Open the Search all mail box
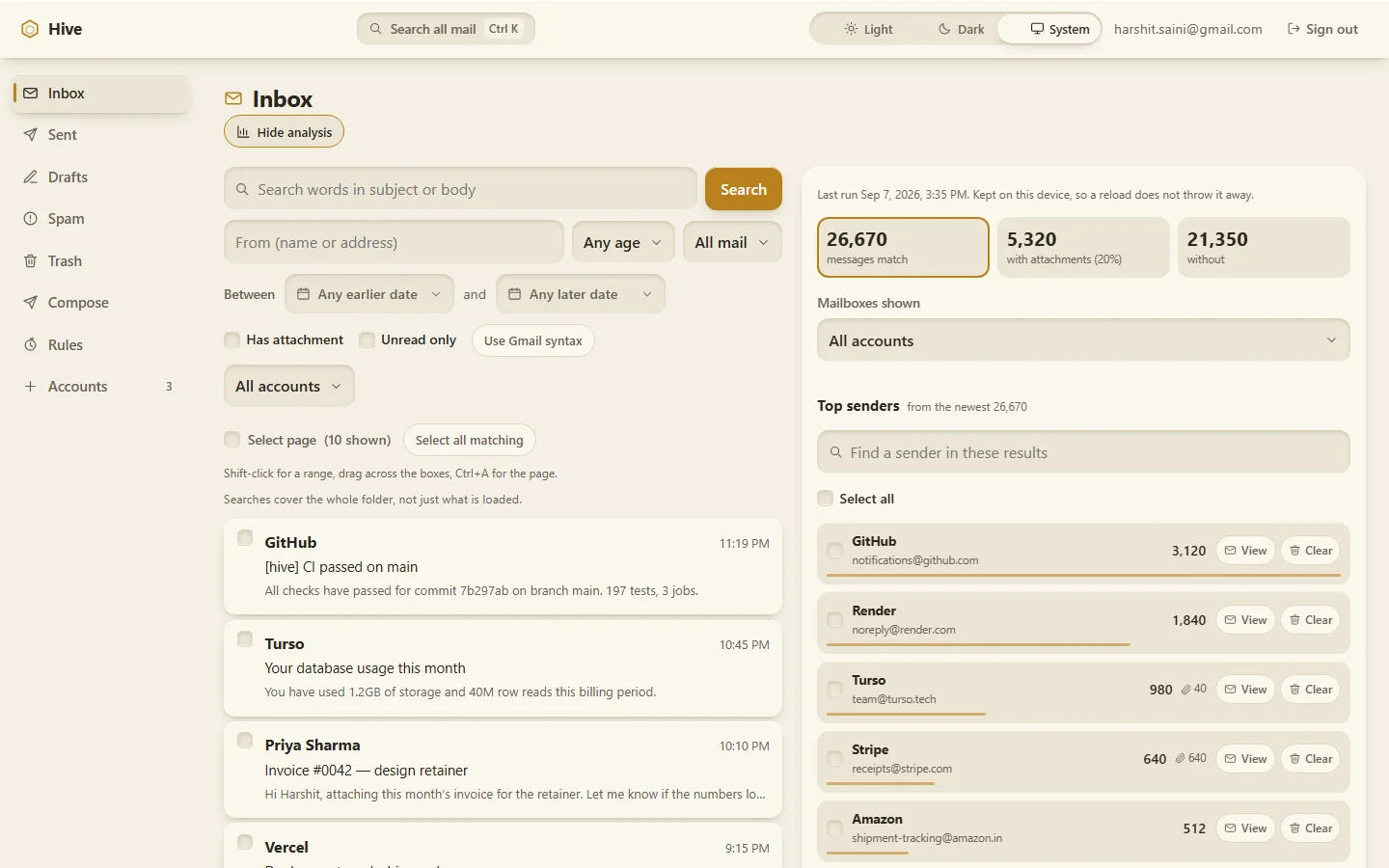1389x868 pixels. click(x=446, y=29)
